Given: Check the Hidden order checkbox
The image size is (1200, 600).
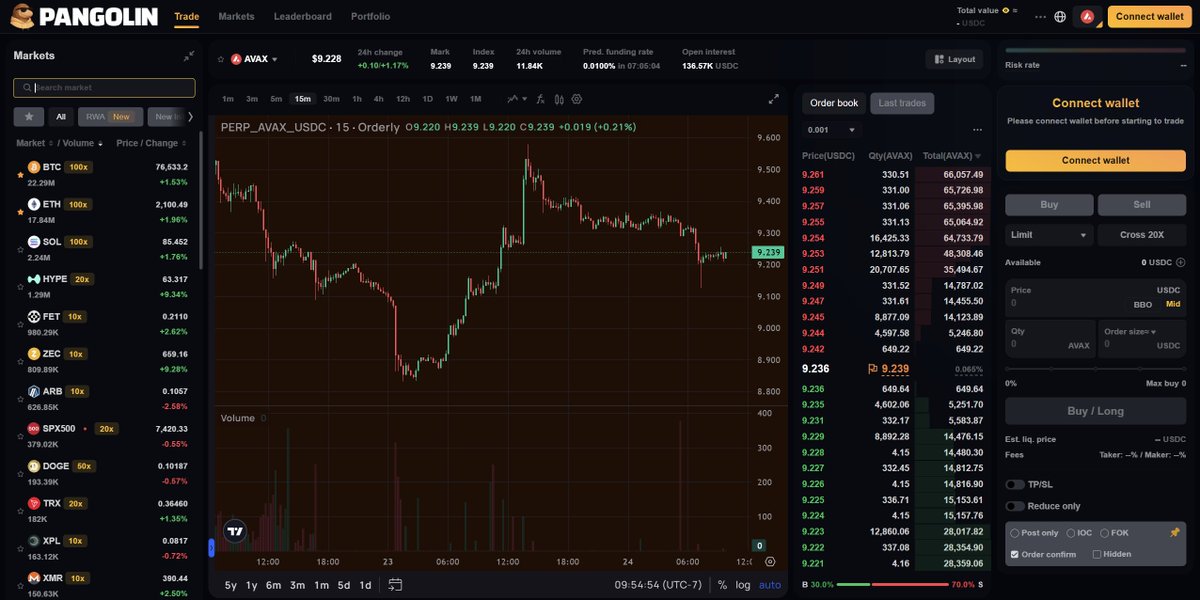Looking at the screenshot, I should pyautogui.click(x=1097, y=554).
